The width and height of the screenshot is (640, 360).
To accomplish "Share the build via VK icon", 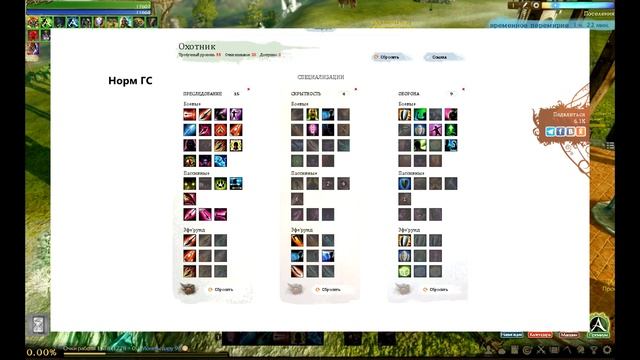I will click(571, 131).
